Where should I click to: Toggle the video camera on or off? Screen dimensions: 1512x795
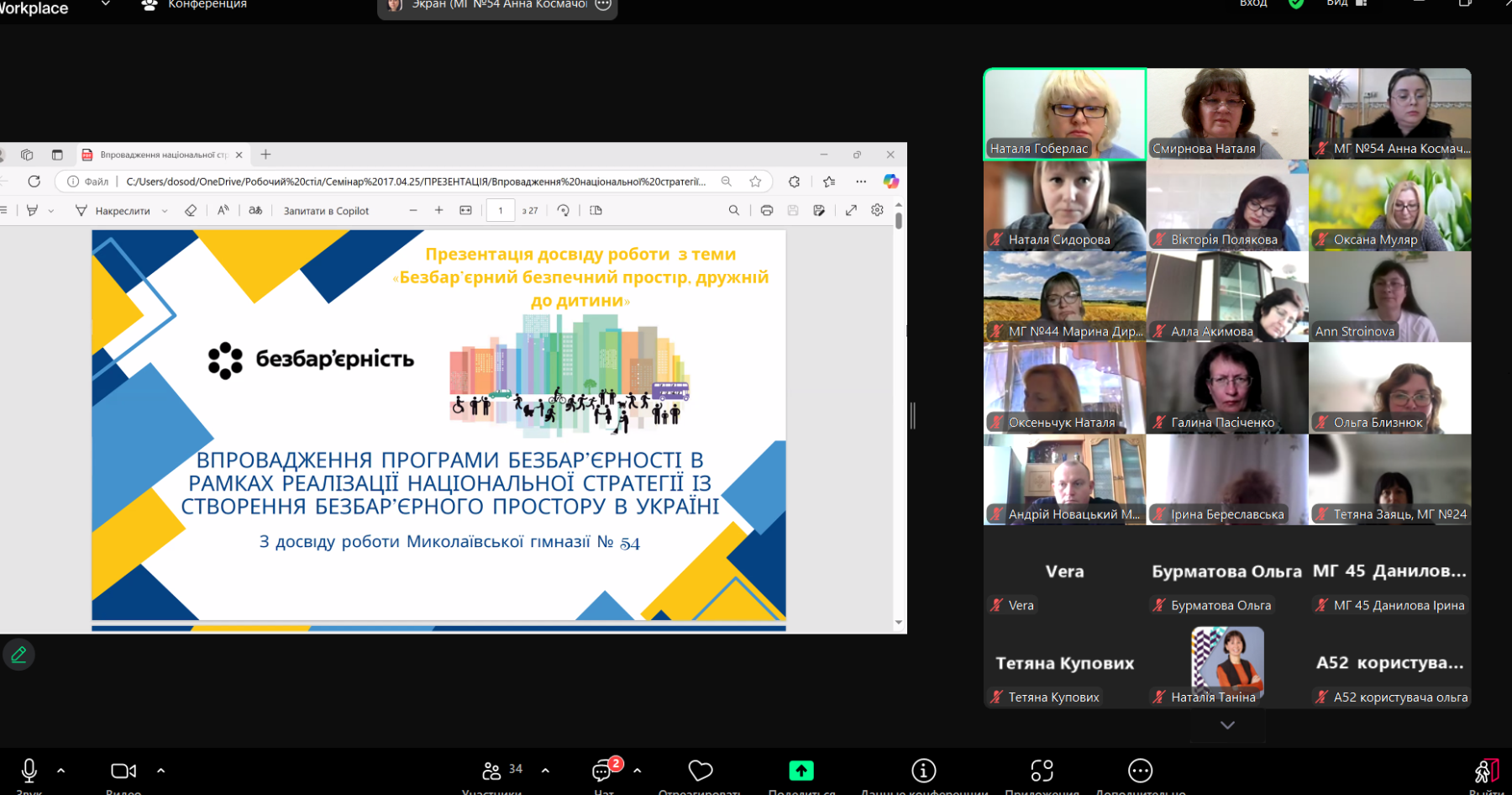123,771
